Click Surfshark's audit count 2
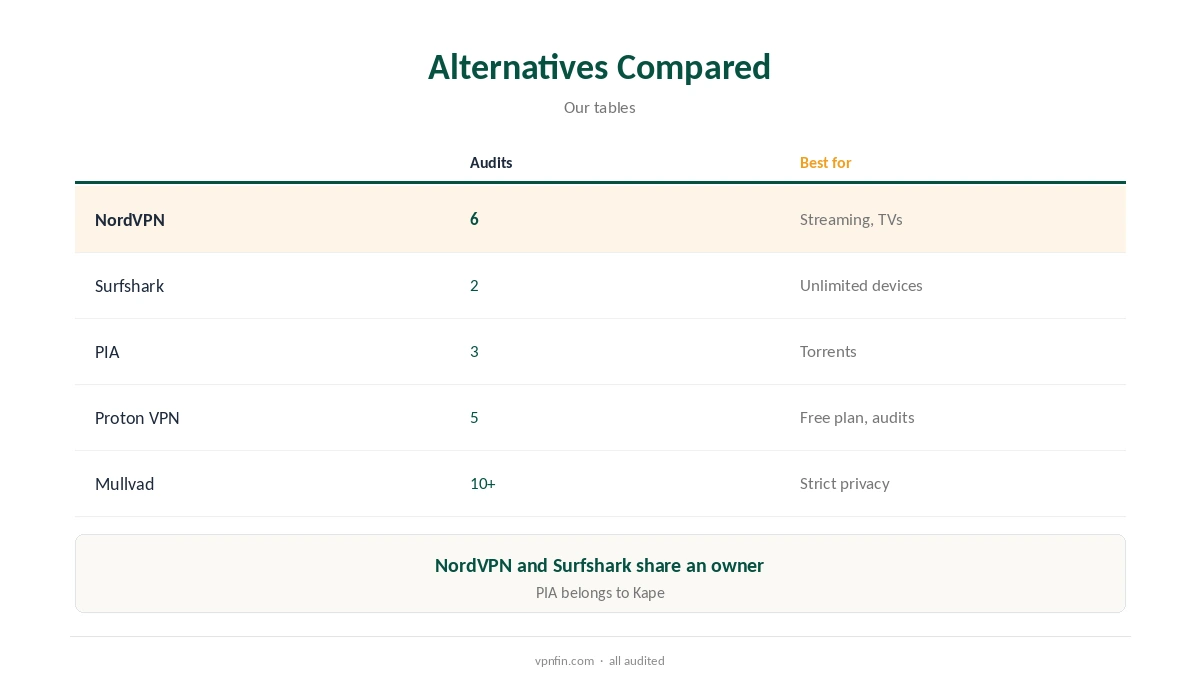Screen dimensions: 1200x680 pos(474,285)
